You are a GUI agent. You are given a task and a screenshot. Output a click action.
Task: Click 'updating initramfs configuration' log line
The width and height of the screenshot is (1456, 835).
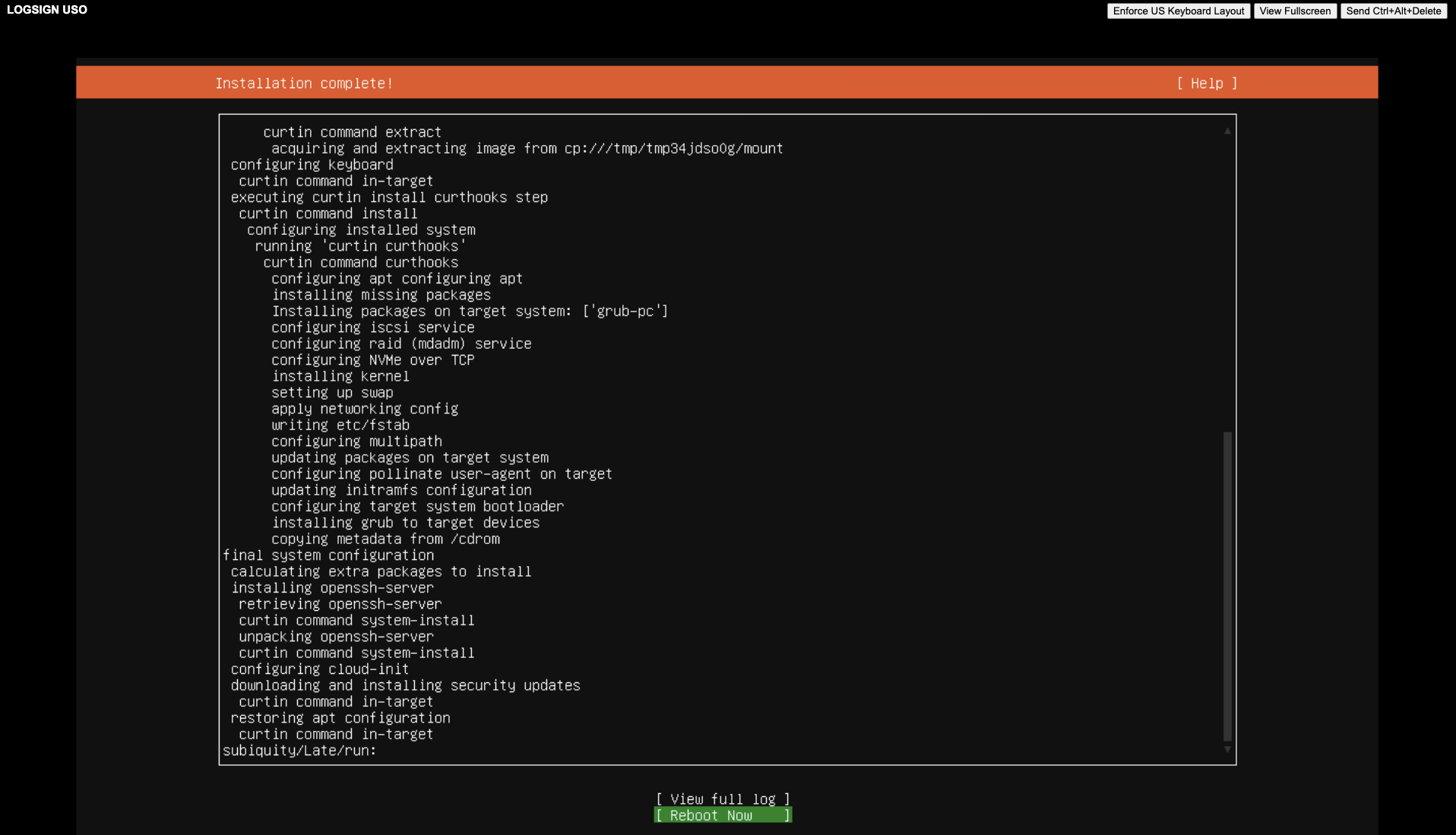pos(401,491)
